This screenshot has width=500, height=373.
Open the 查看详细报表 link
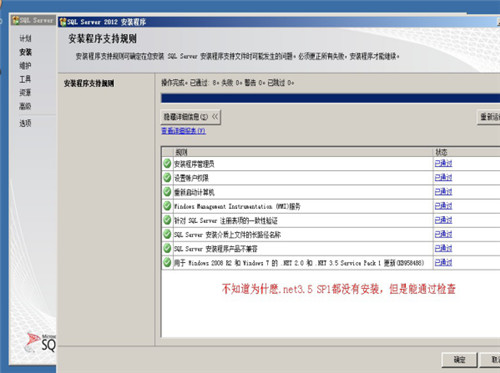point(183,131)
